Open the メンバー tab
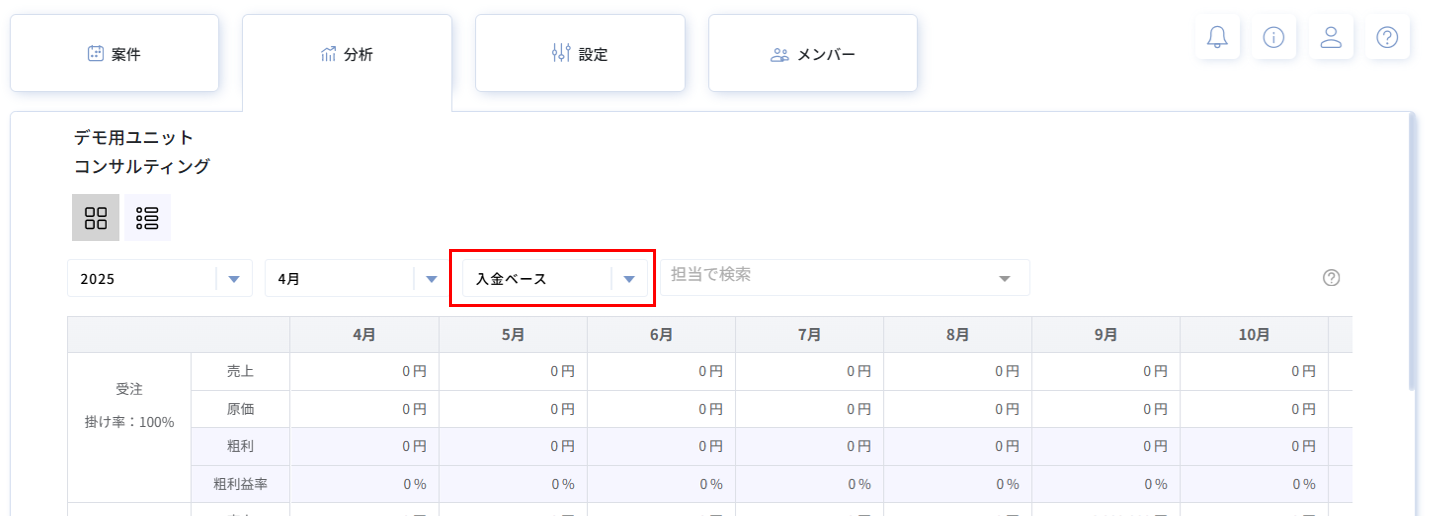 [813, 54]
